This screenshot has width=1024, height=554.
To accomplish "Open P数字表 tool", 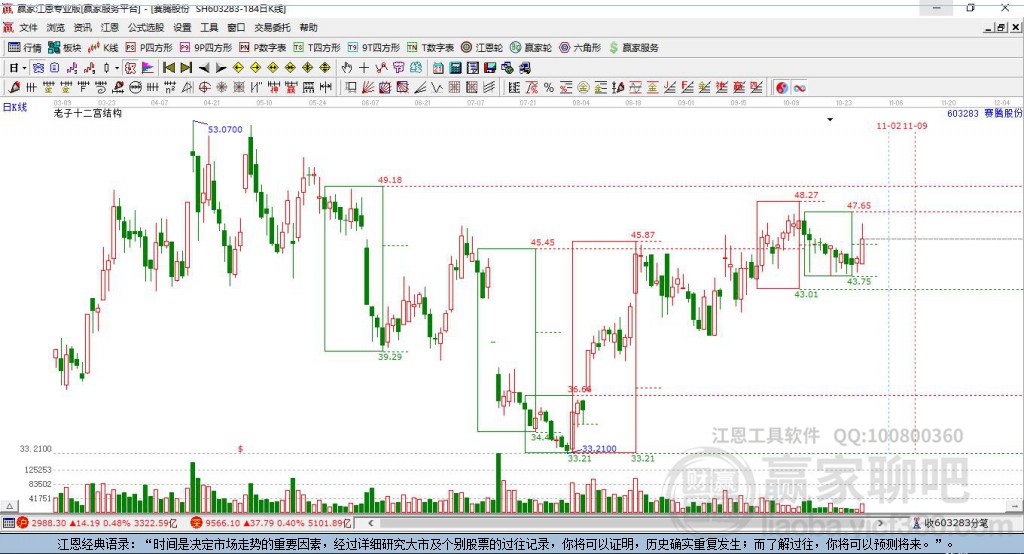I will (x=263, y=48).
